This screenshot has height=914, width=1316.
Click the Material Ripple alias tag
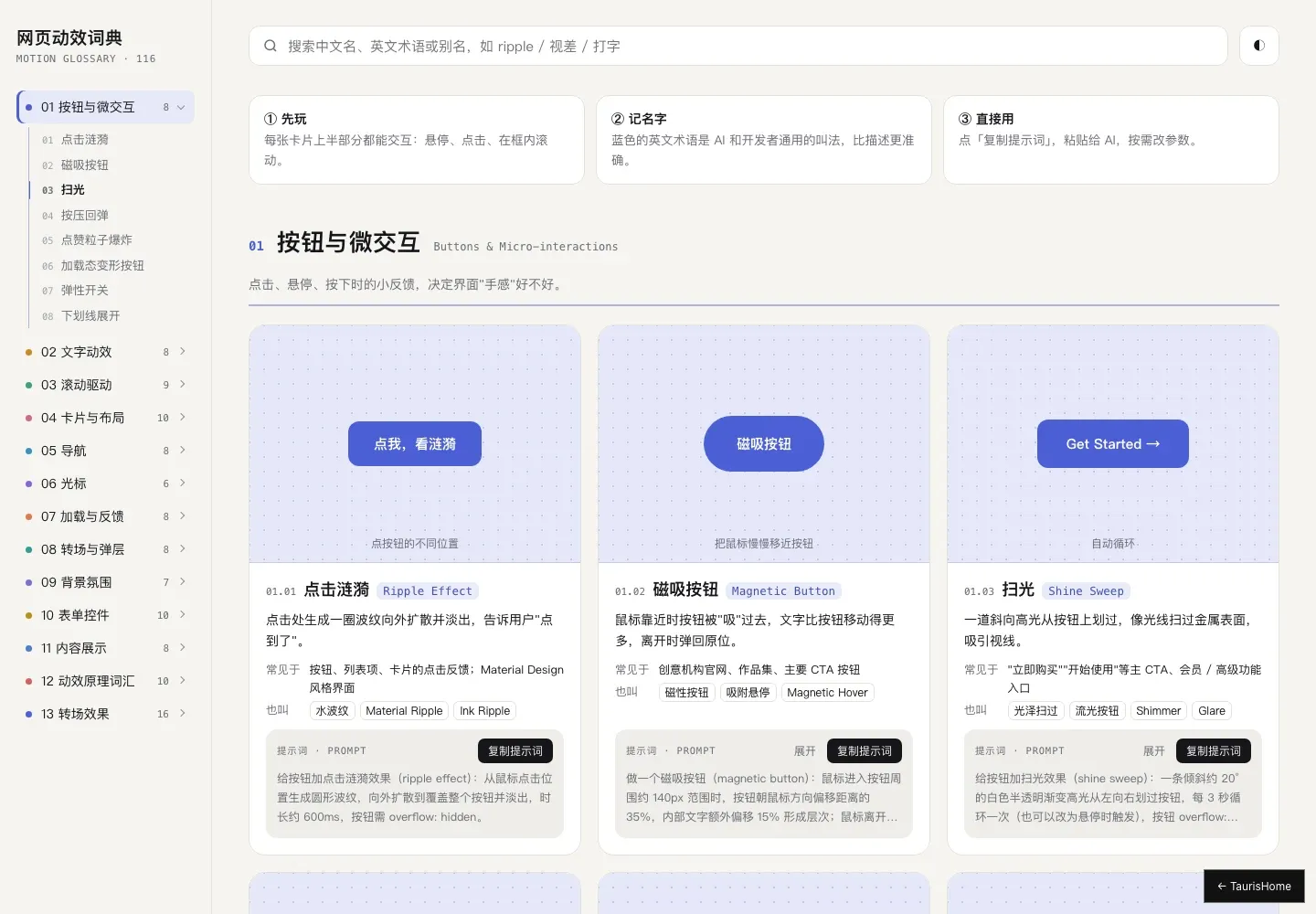point(404,711)
